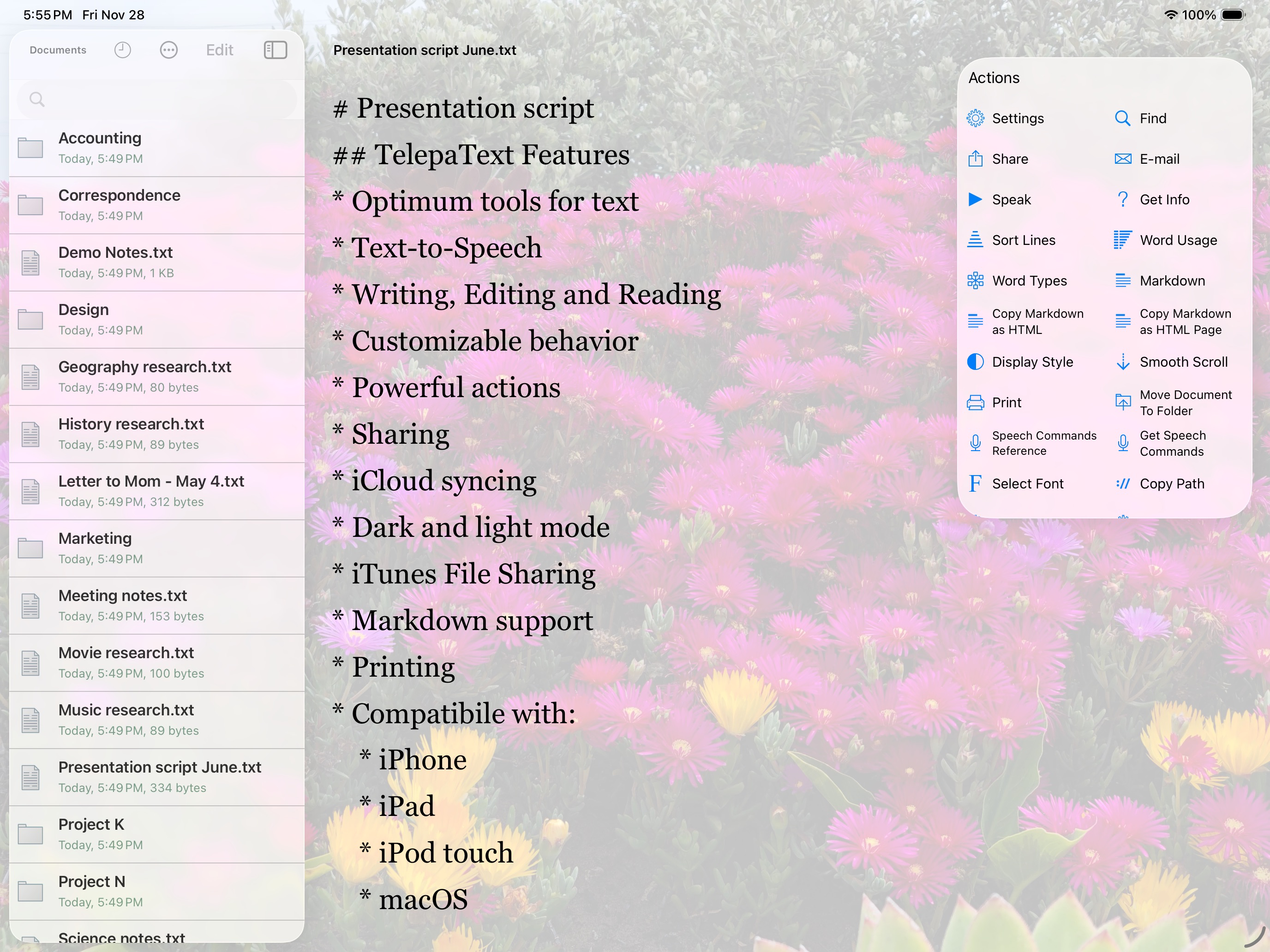This screenshot has width=1270, height=952.
Task: Open the recent documents clock icon
Action: click(122, 50)
